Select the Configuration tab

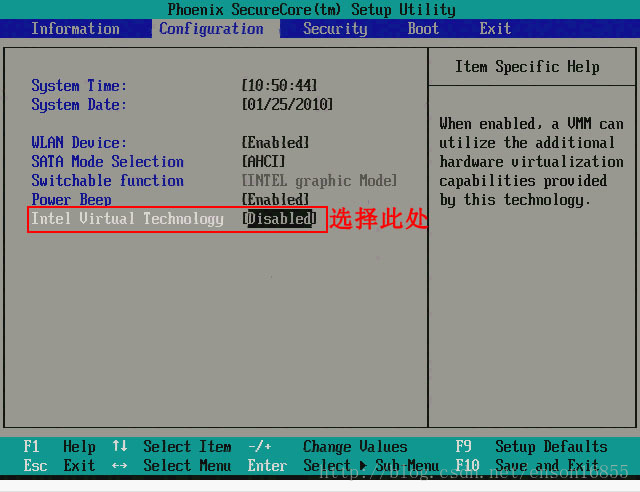click(211, 29)
